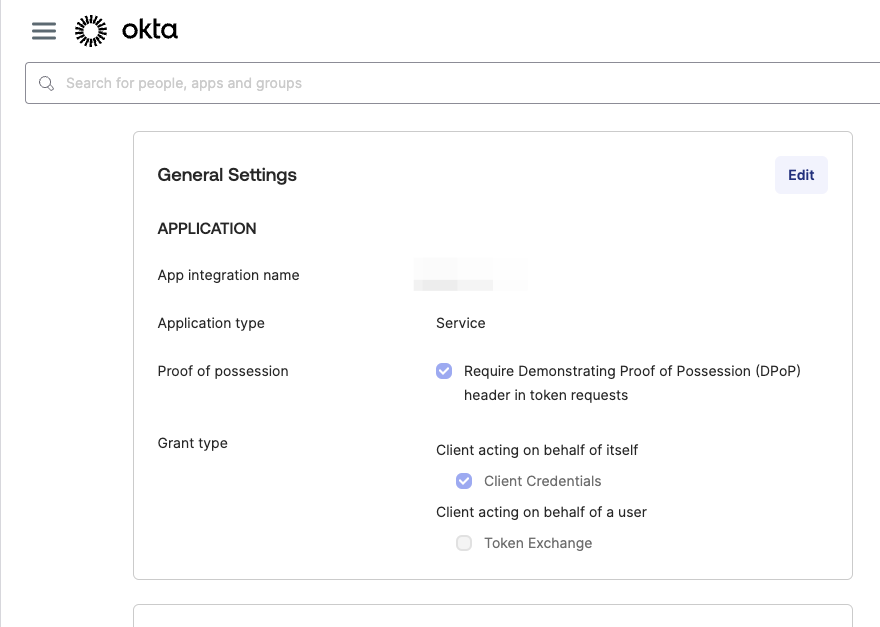Click the magnifier icon in search bar
Image resolution: width=880 pixels, height=627 pixels.
click(46, 84)
